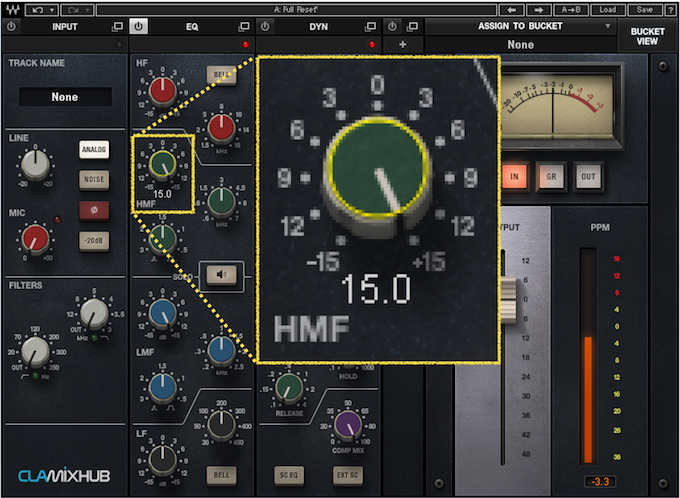Toggle the EQ section power button
The image size is (680, 498).
click(138, 26)
